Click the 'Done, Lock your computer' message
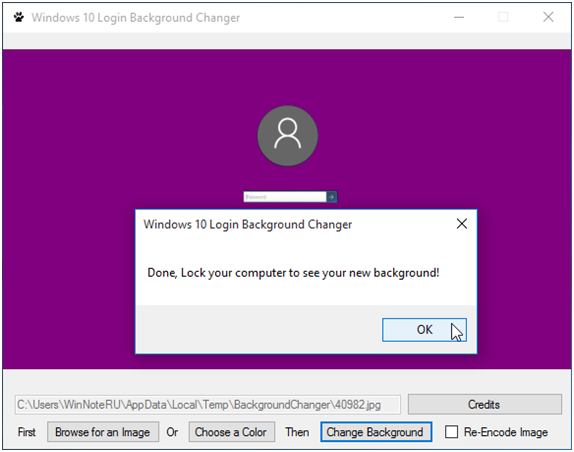The width and height of the screenshot is (574, 452). point(293,273)
